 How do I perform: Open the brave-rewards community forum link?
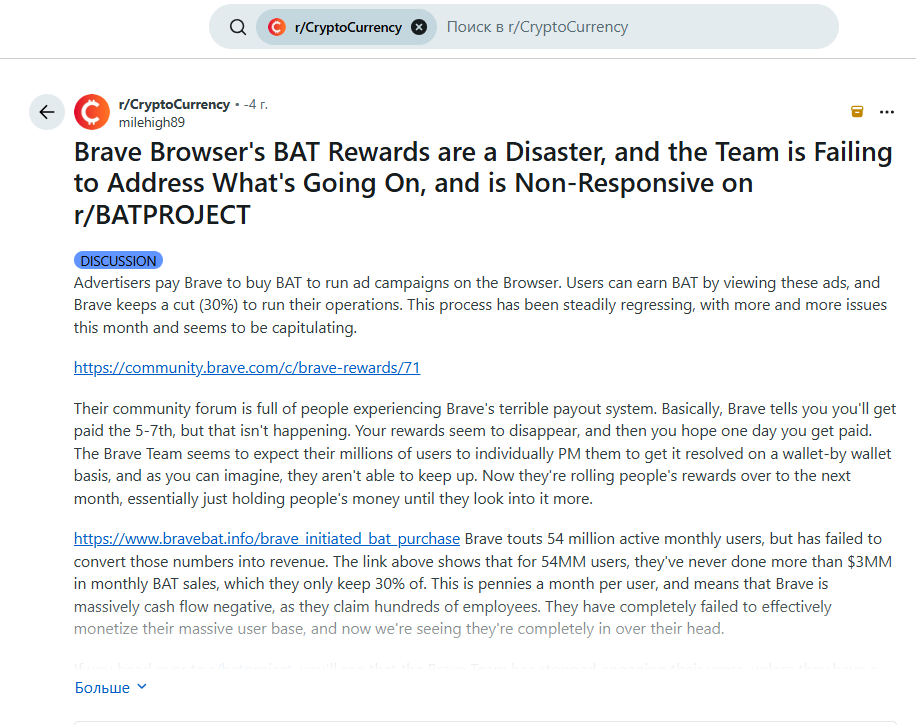click(x=247, y=367)
